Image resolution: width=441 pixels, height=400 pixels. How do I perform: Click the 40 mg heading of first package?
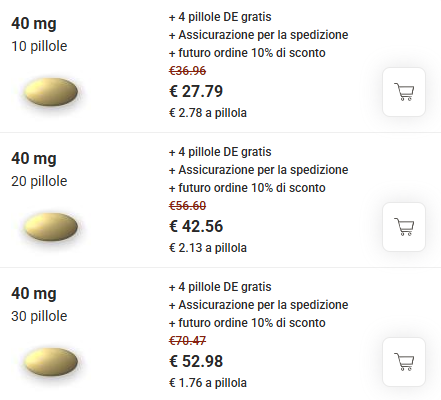coord(34,24)
